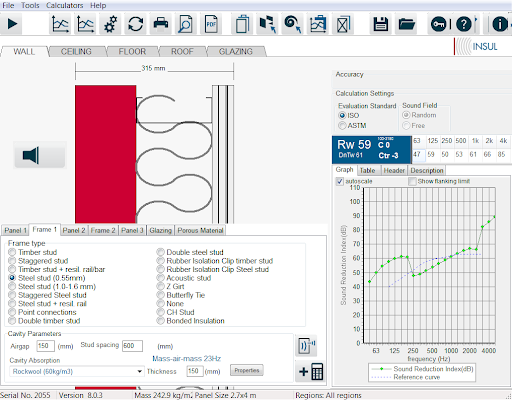Open the plus calculator icon

point(311,371)
